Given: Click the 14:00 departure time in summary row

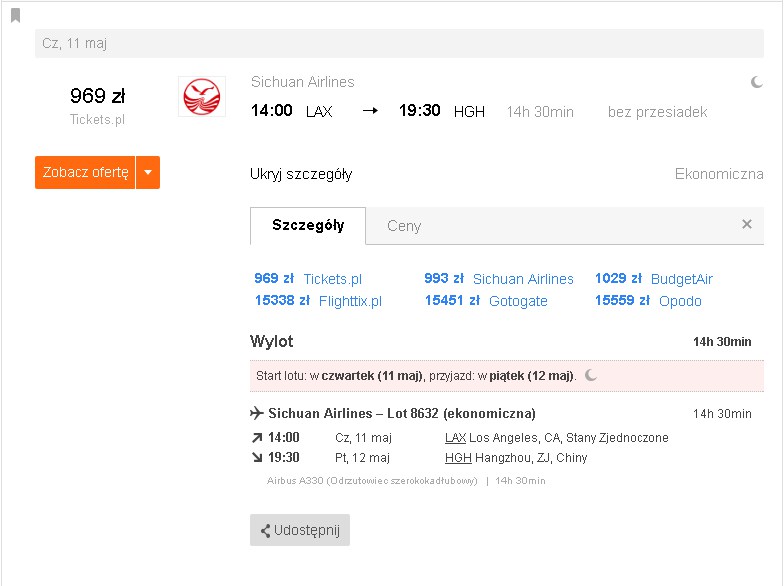Looking at the screenshot, I should (x=272, y=110).
